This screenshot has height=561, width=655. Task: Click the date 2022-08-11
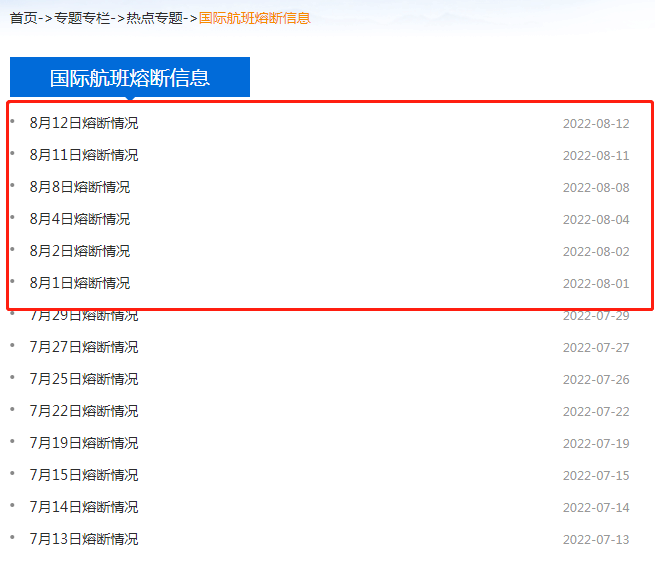(596, 156)
